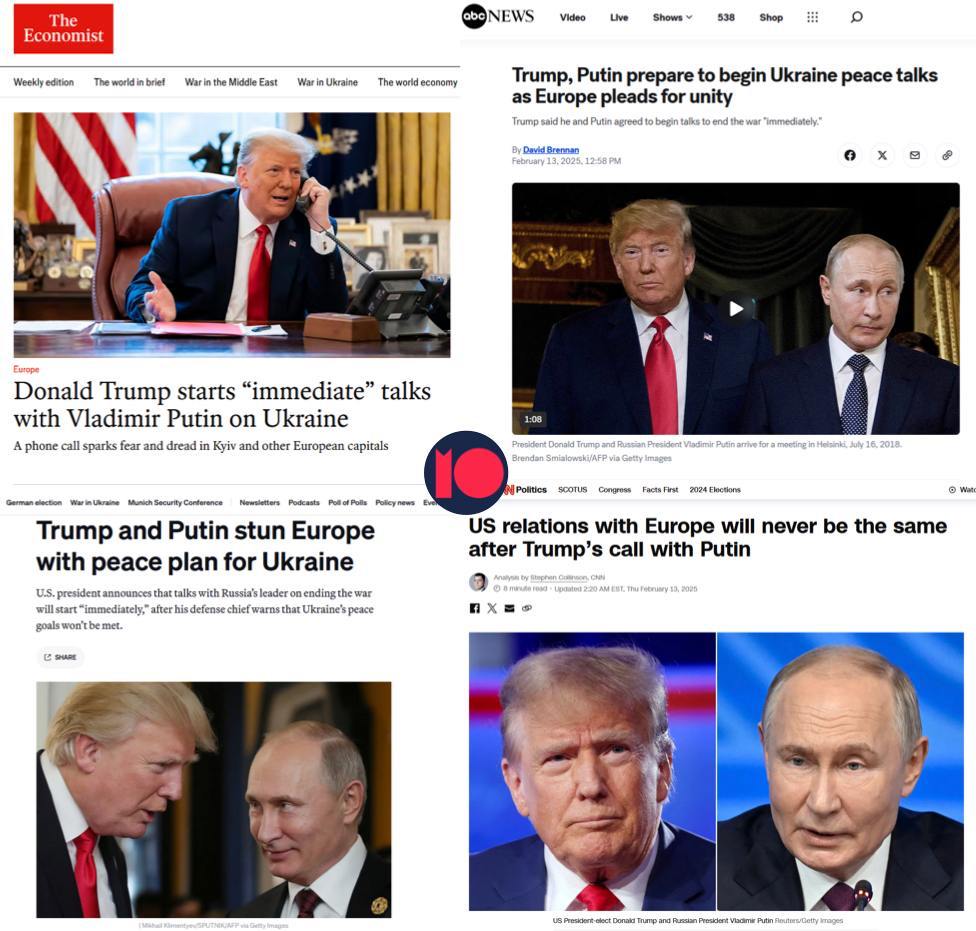Screen dimensions: 976x931
Task: Select SCOTUS in CNN Politics nav
Action: tap(573, 490)
